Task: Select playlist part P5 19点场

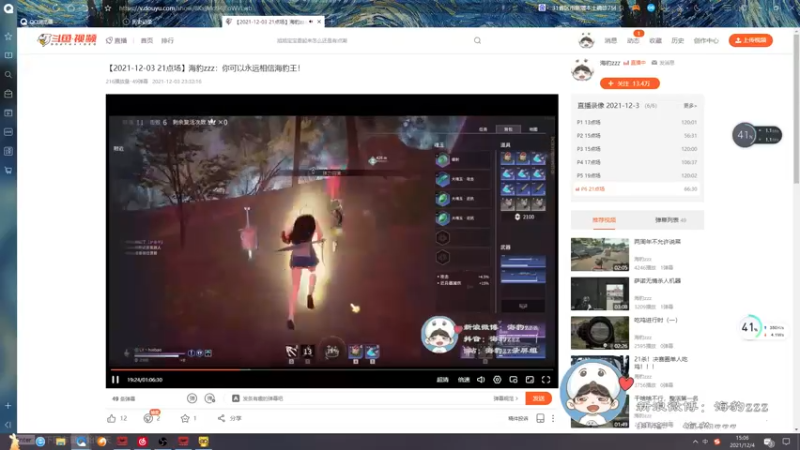Action: click(637, 176)
